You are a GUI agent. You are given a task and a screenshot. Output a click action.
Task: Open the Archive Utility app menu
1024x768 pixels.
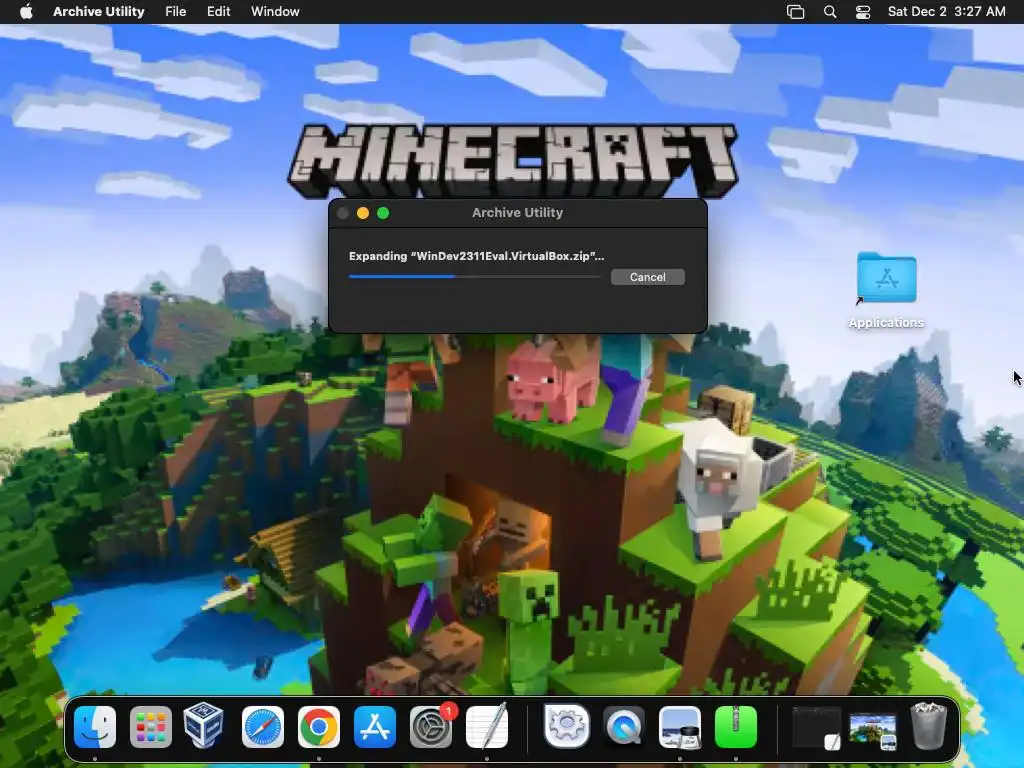tap(99, 11)
